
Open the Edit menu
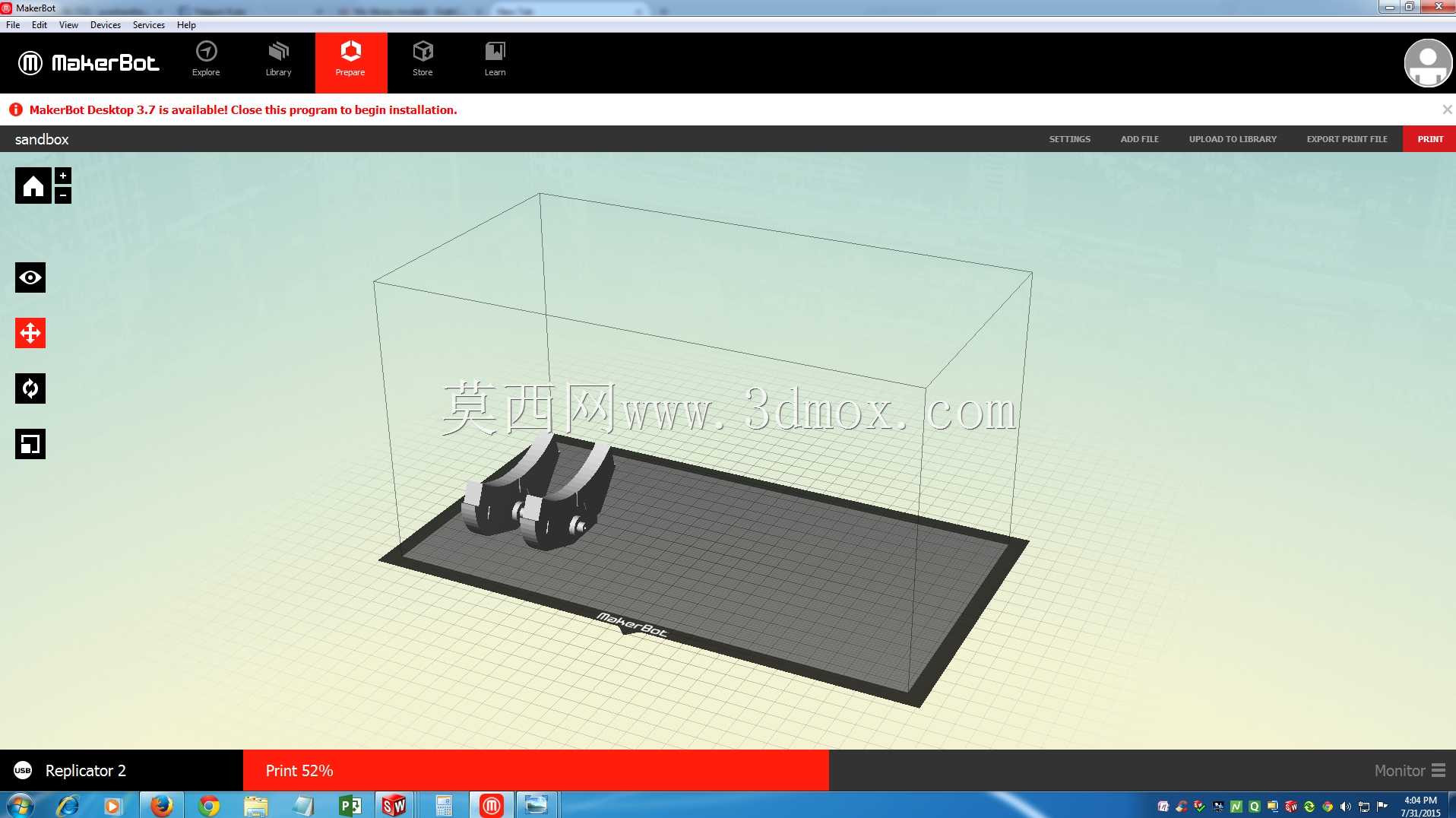pyautogui.click(x=40, y=25)
